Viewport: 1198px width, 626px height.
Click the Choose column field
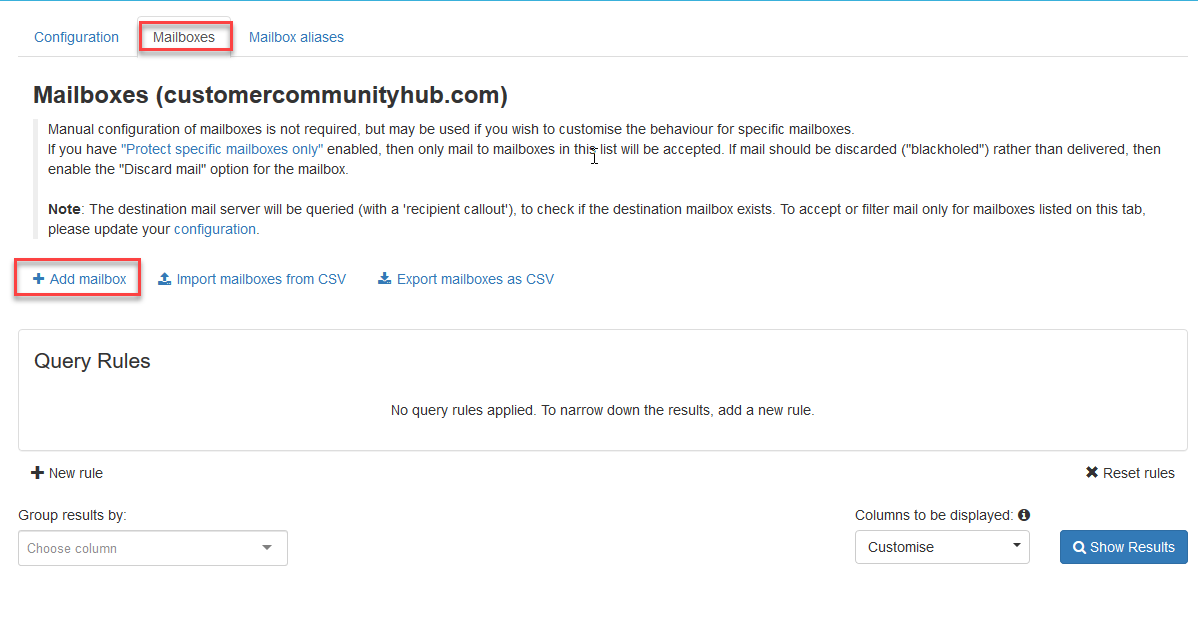coord(140,548)
